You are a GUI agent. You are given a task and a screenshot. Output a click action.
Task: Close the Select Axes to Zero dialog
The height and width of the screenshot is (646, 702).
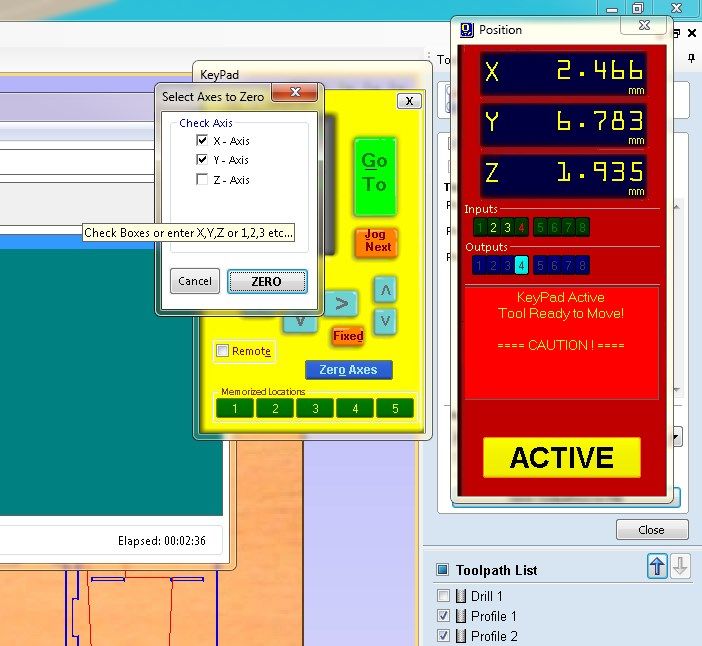coord(295,92)
